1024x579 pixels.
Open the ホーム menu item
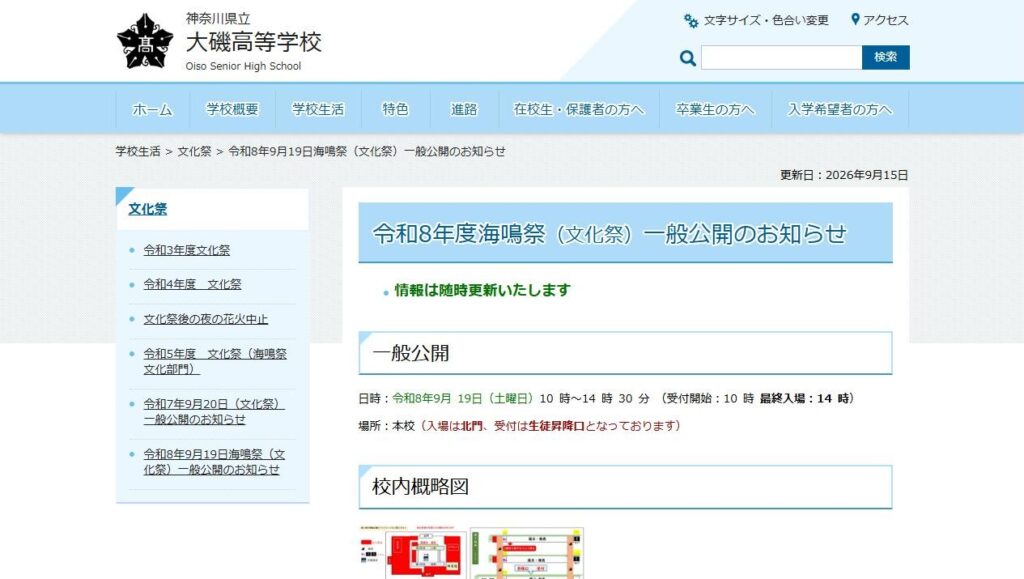coord(152,110)
